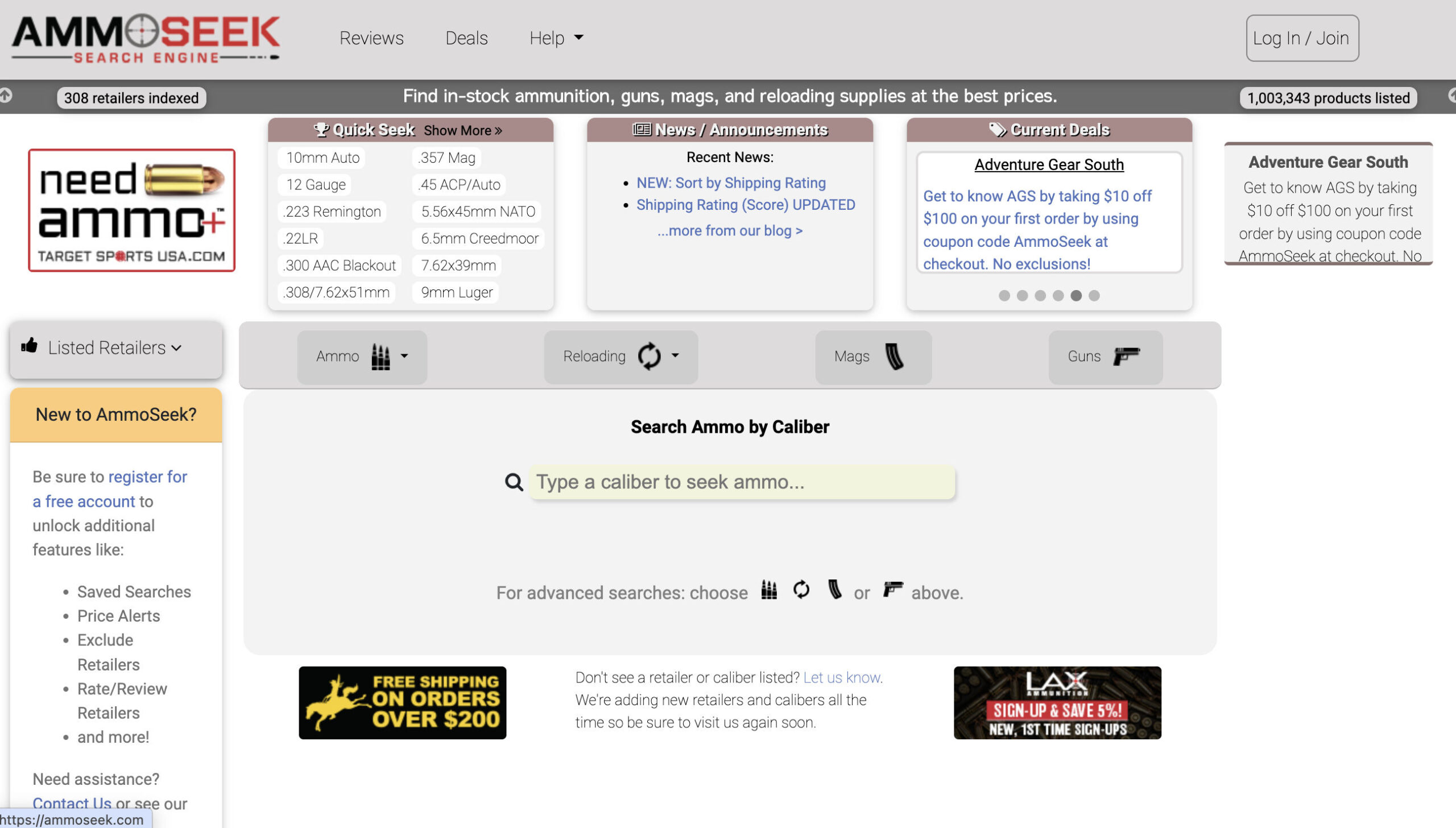
Task: Click the Log In / Join button
Action: (1302, 38)
